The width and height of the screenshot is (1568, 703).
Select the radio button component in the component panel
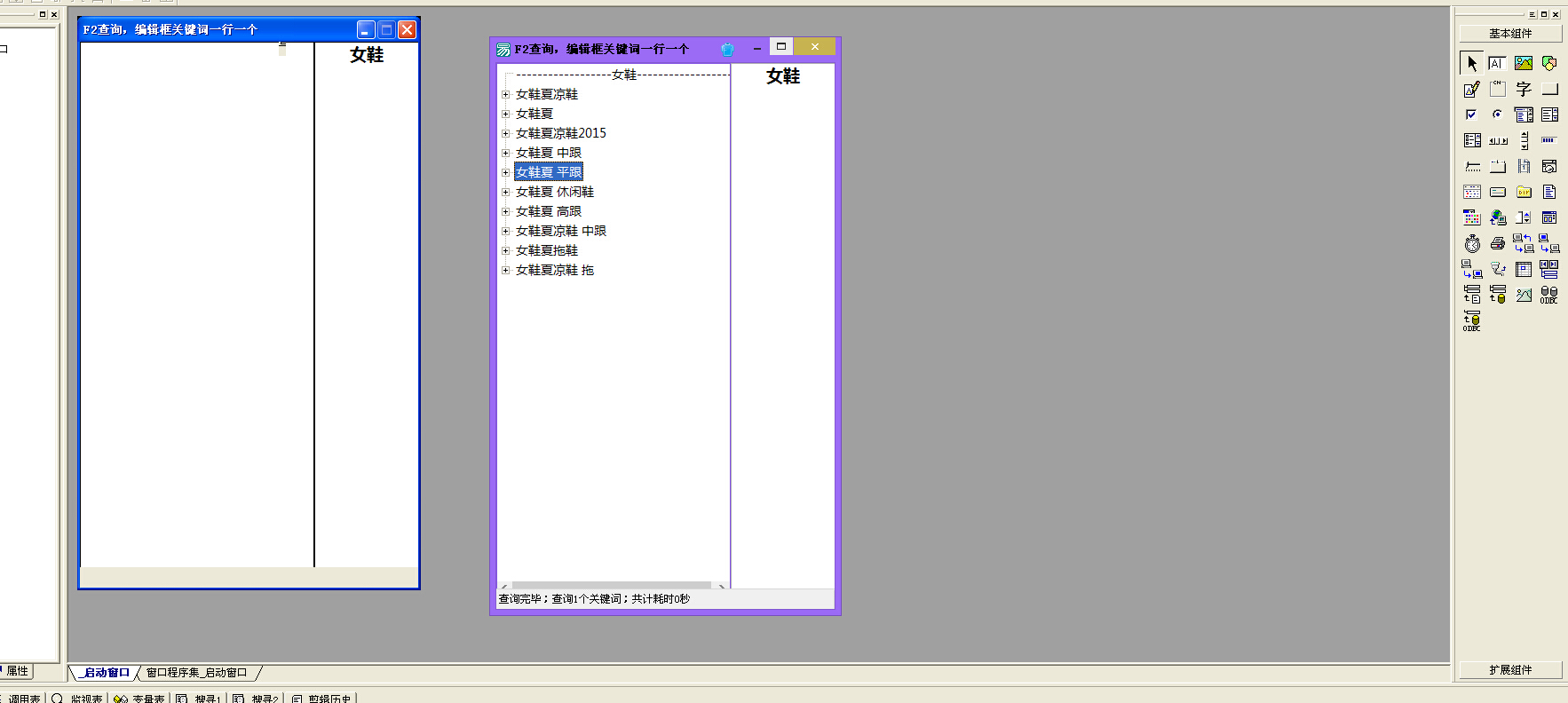pos(1498,115)
